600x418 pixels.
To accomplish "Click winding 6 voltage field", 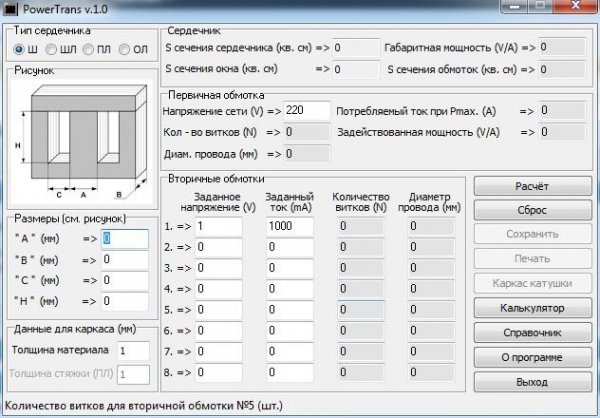I will point(219,331).
